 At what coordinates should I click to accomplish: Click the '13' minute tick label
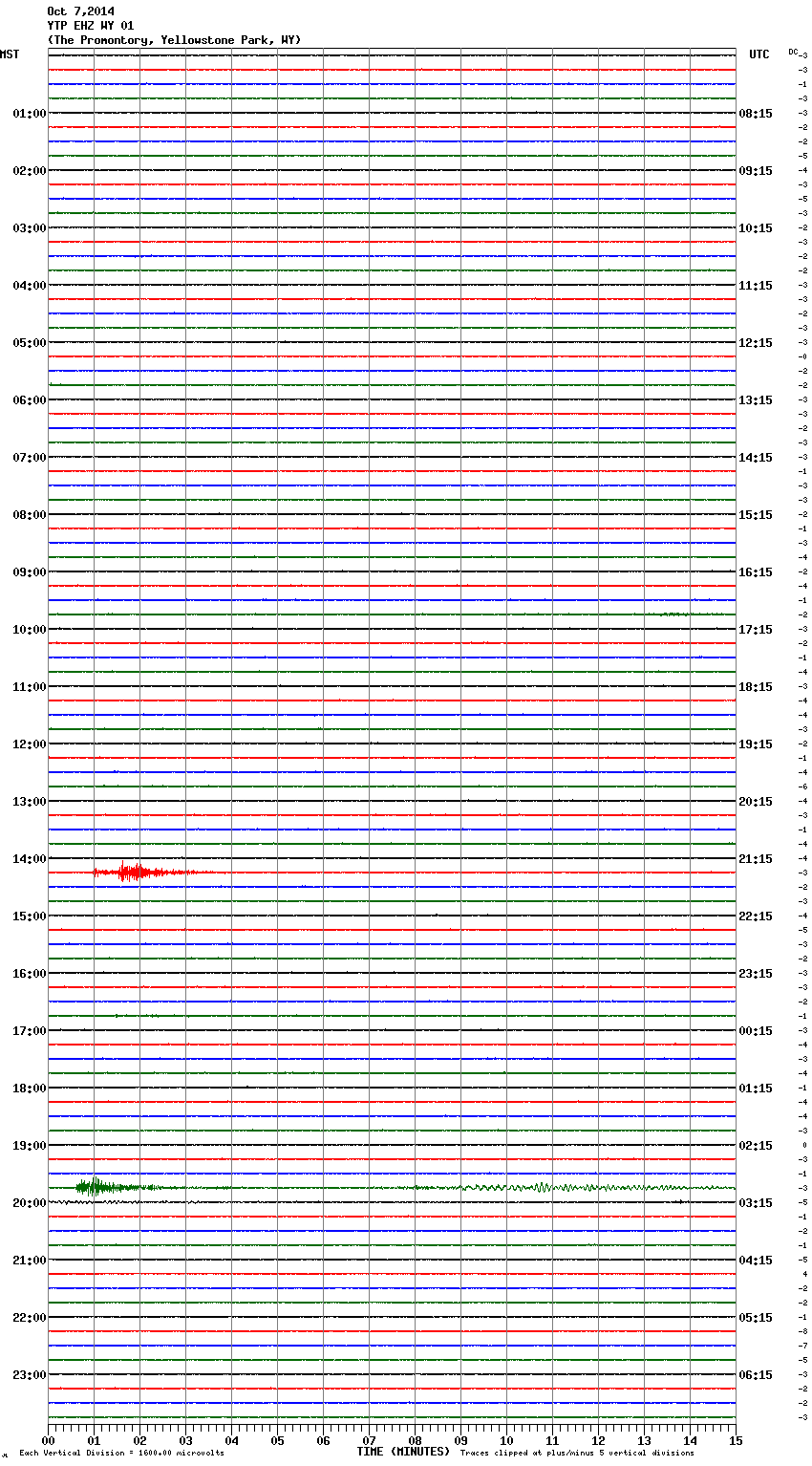click(644, 1440)
